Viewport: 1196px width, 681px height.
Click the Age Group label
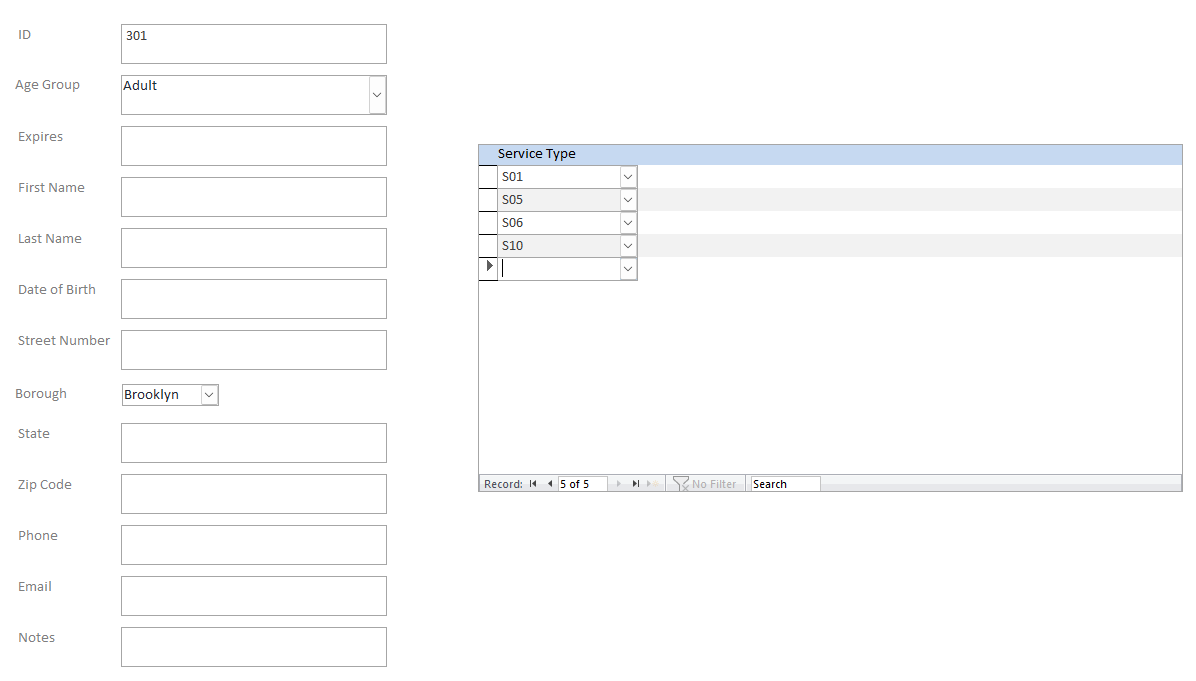click(47, 85)
